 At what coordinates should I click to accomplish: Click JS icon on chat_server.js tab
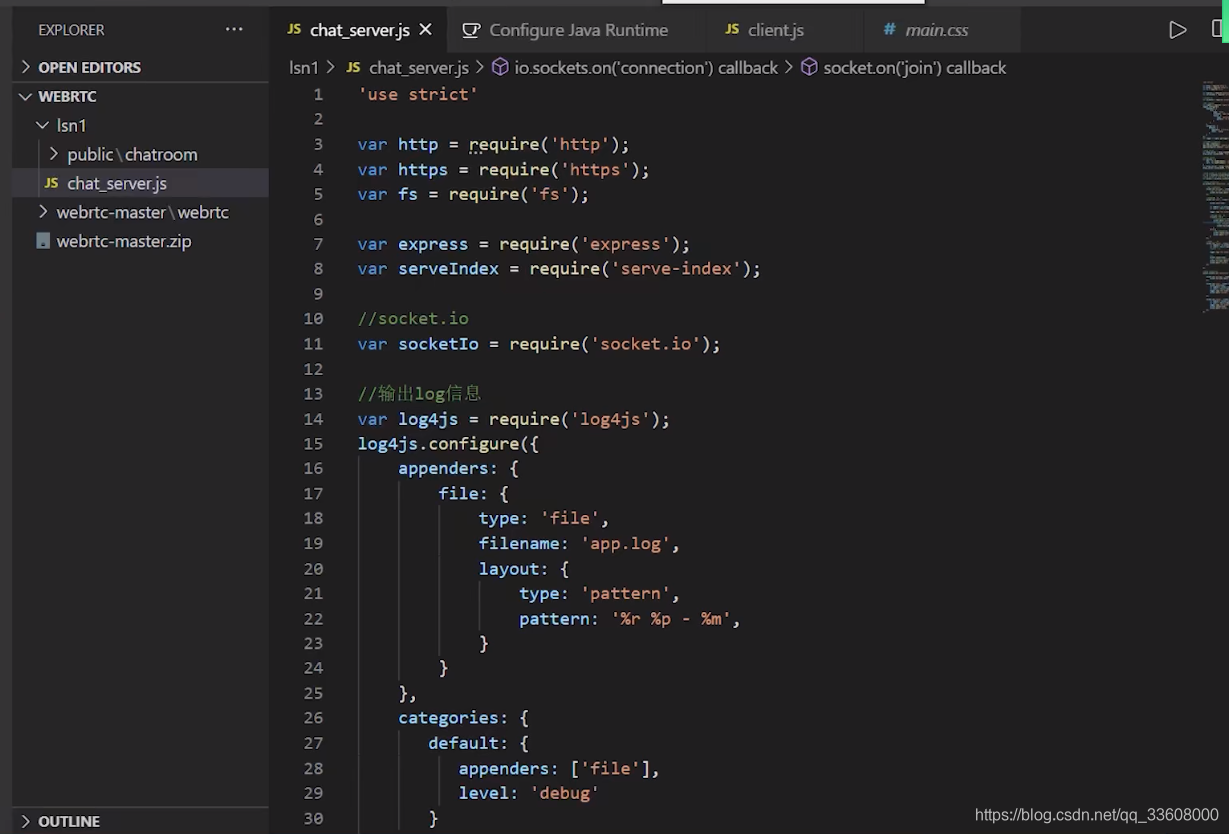coord(294,30)
